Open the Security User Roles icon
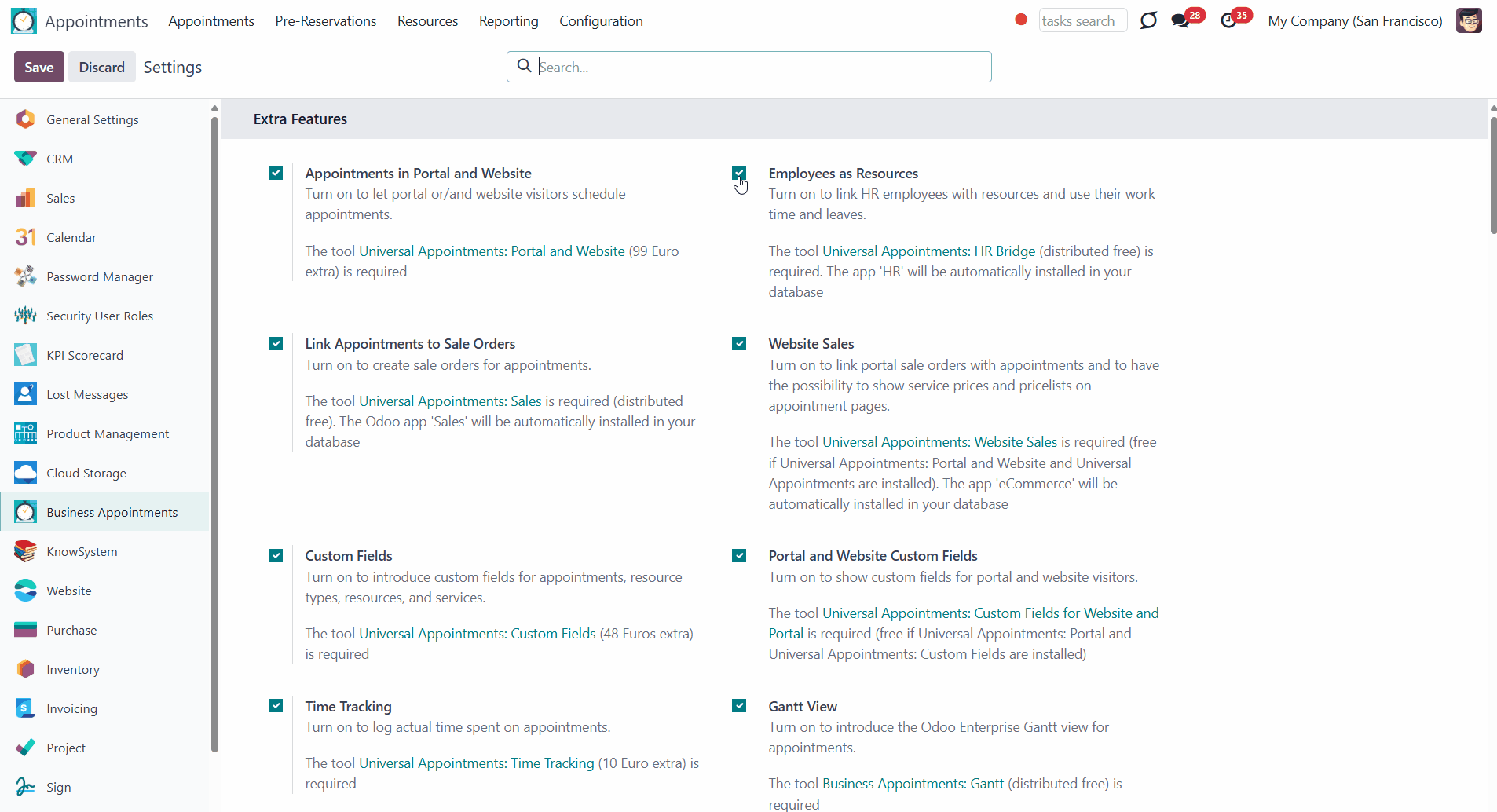 click(x=25, y=316)
